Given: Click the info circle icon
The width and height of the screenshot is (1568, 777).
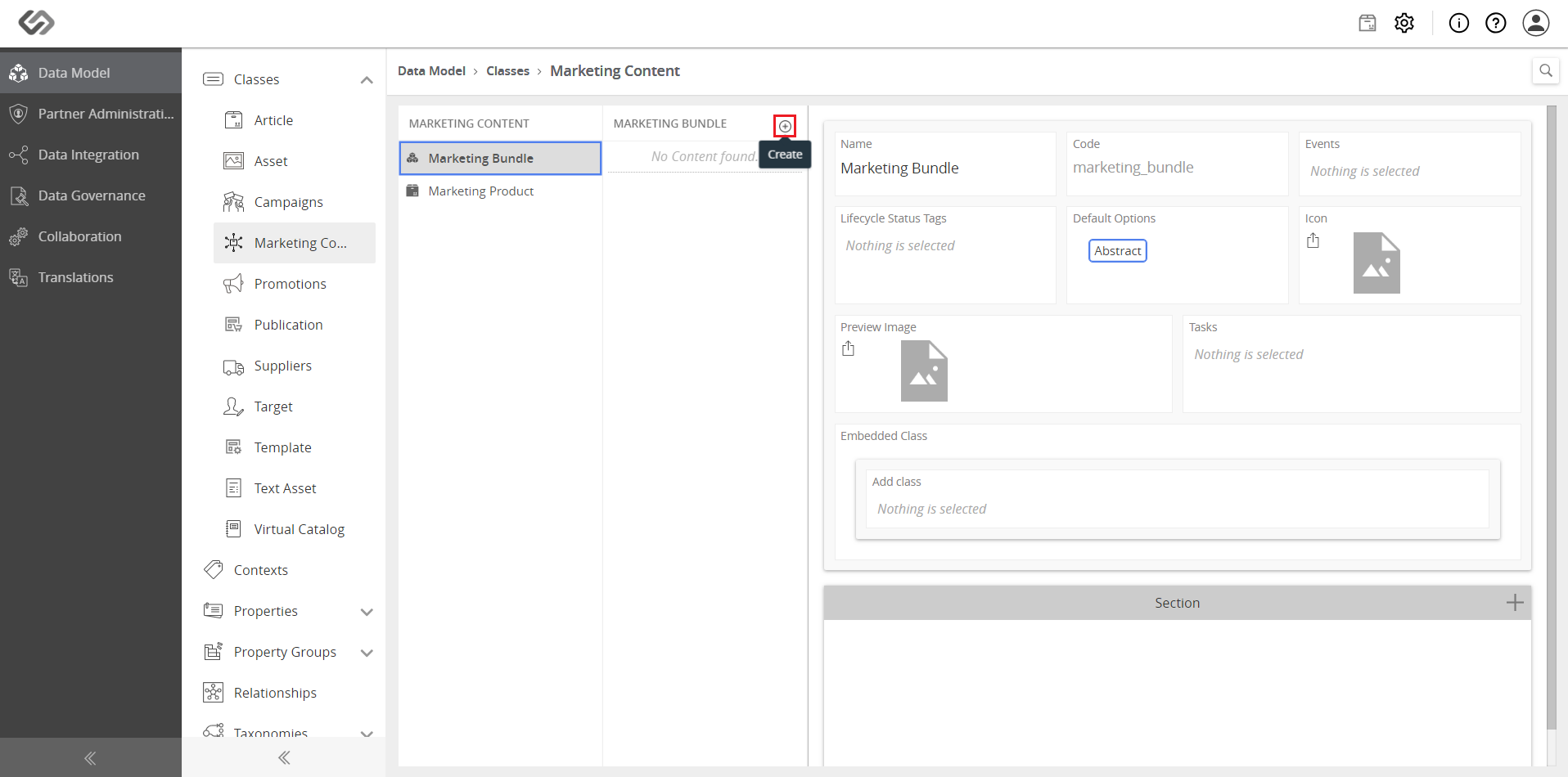Looking at the screenshot, I should click(x=1459, y=23).
